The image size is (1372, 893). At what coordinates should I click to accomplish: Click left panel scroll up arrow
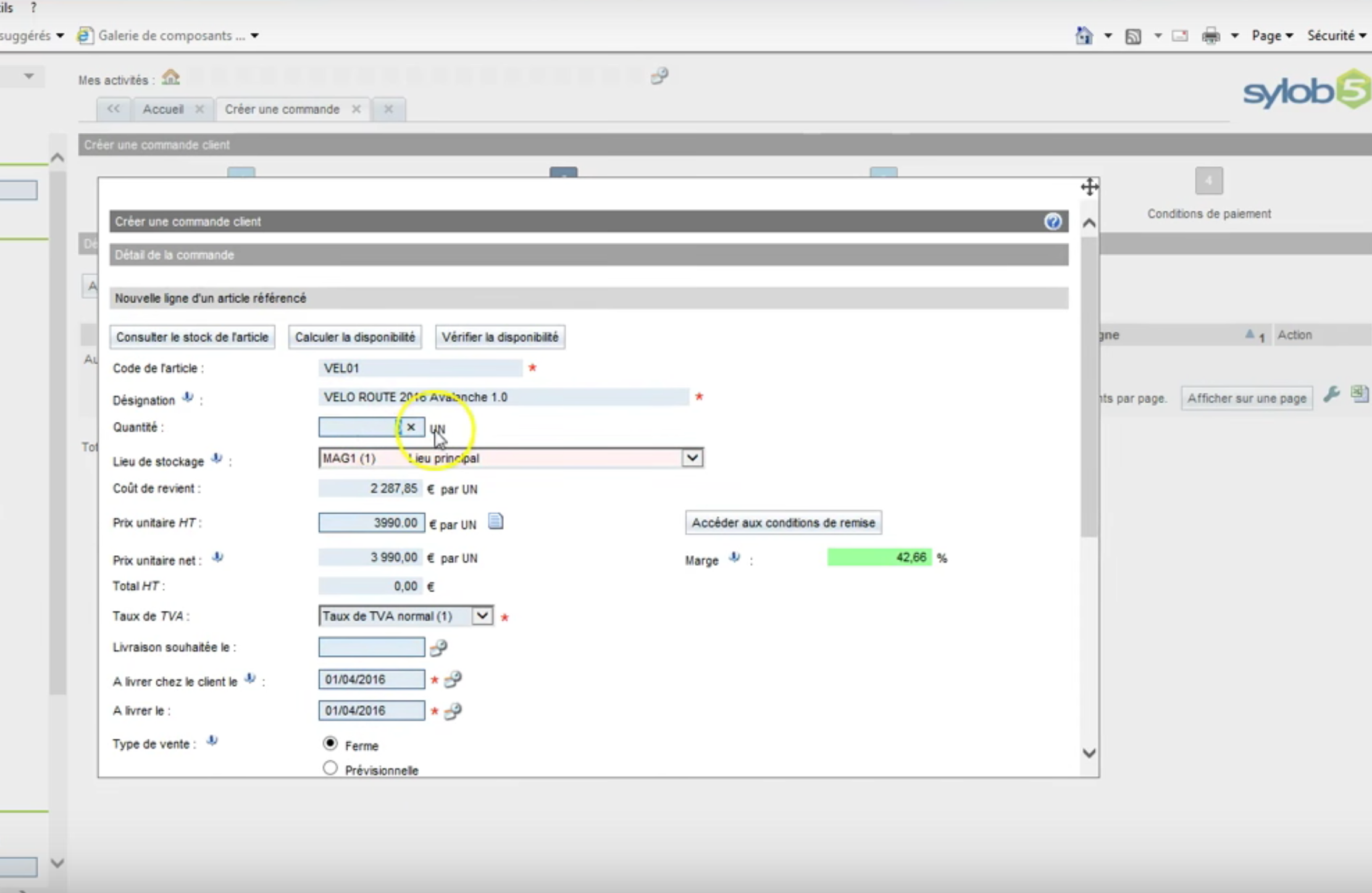pos(57,157)
